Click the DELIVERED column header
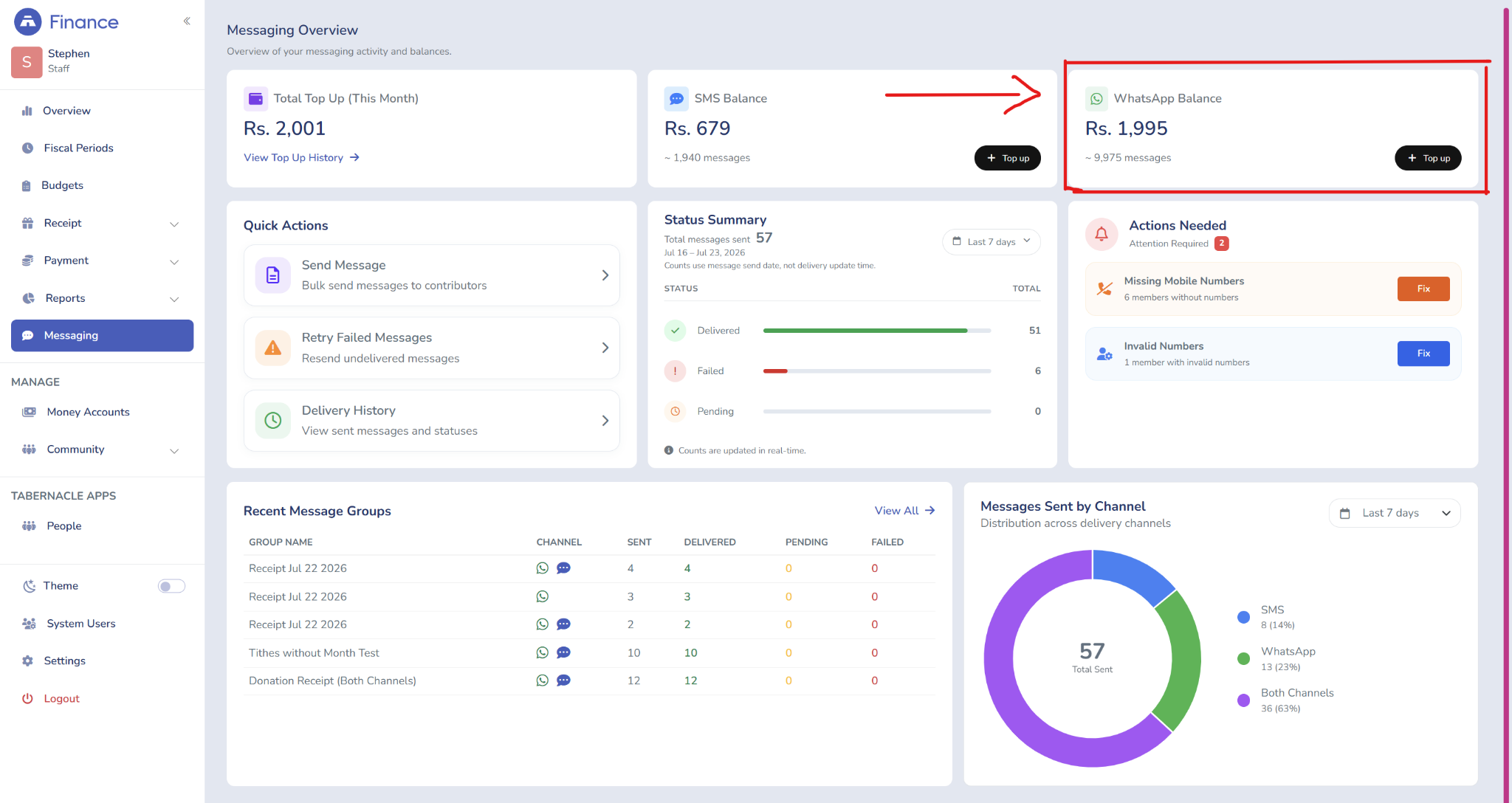The width and height of the screenshot is (1512, 803). pos(709,542)
